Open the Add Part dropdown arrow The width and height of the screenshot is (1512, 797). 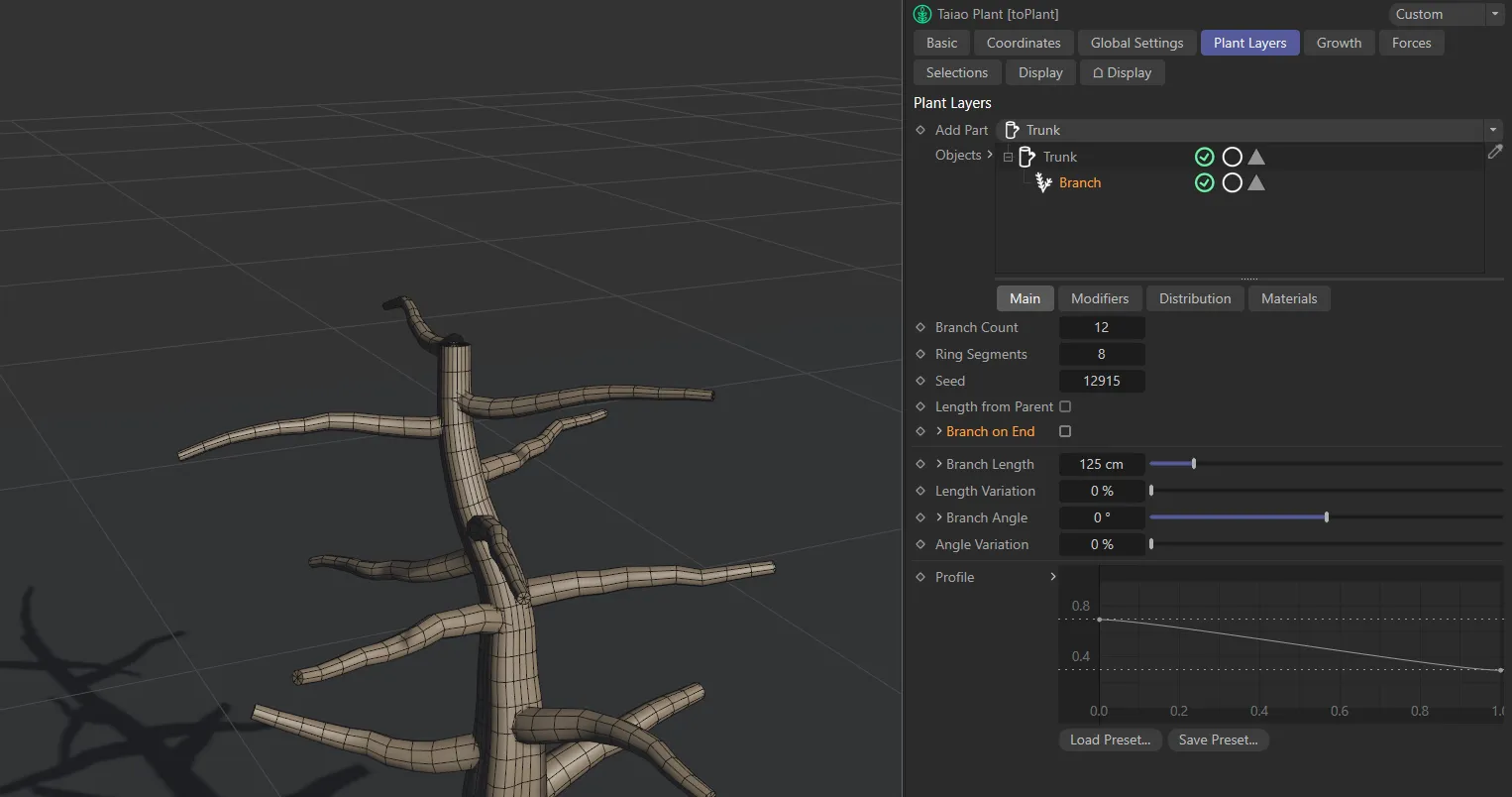point(1492,130)
